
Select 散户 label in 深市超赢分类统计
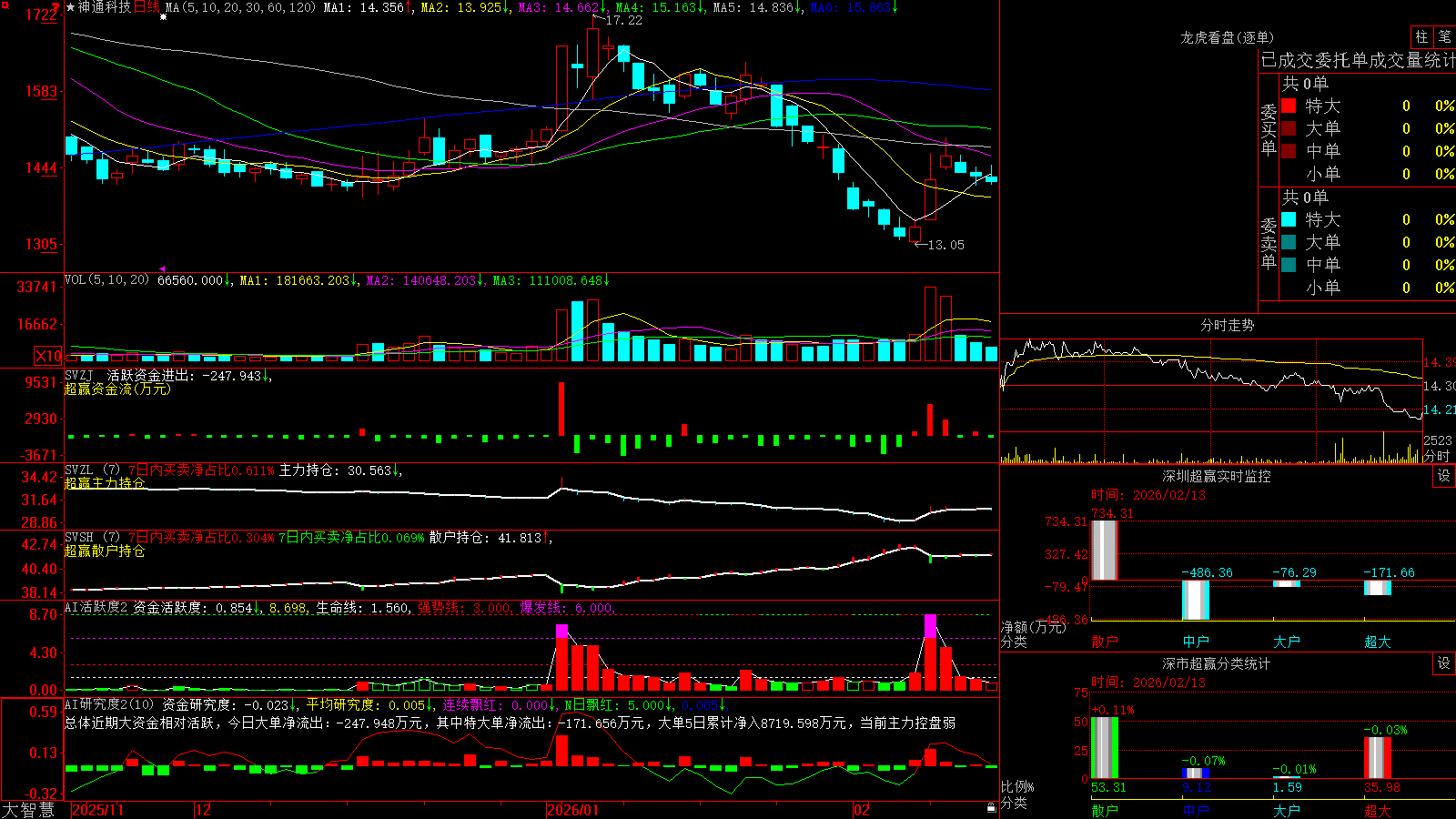click(x=1105, y=810)
